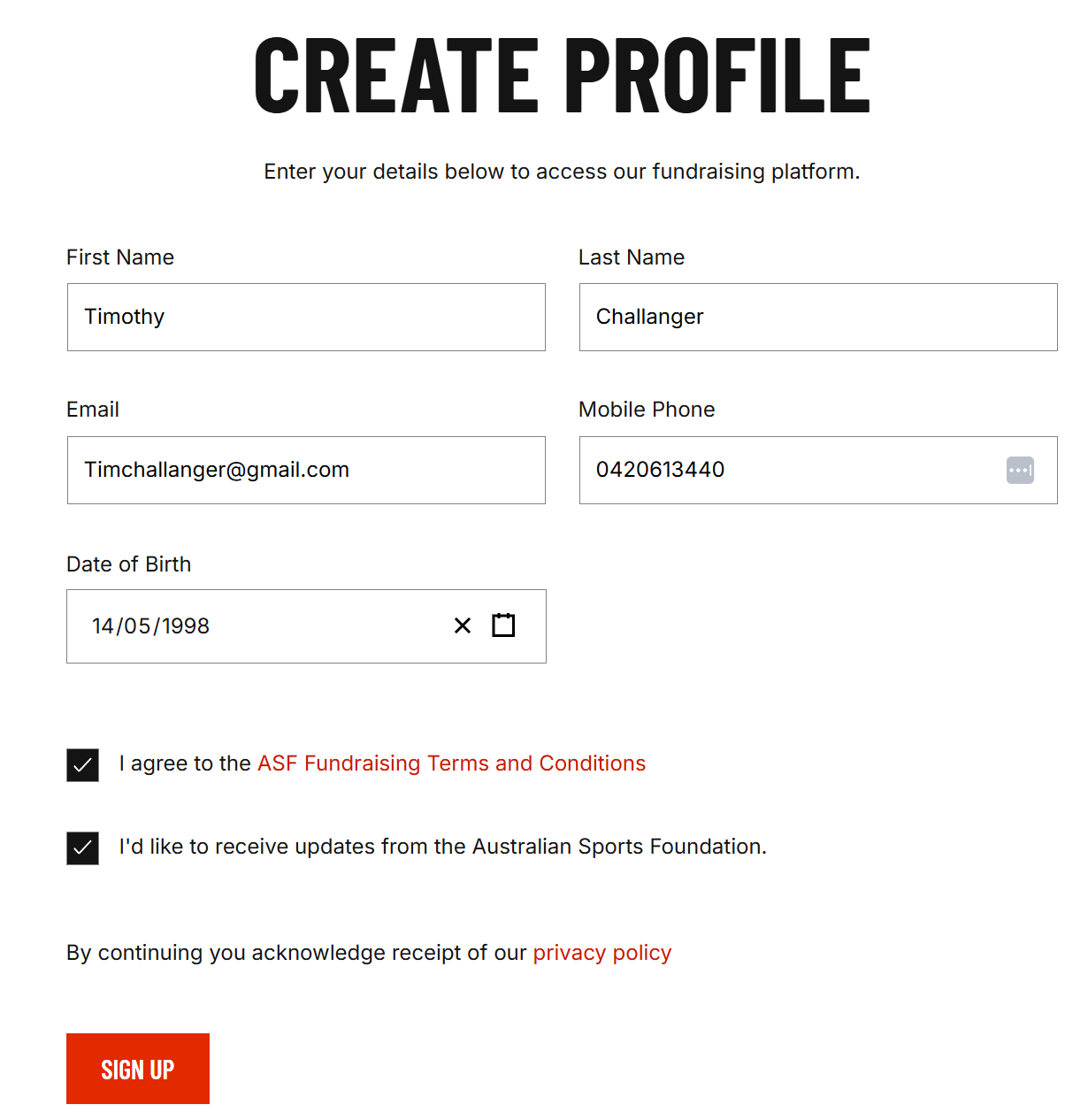Select the day segment 14 in Date of Birth
Image resolution: width=1088 pixels, height=1120 pixels.
[103, 626]
